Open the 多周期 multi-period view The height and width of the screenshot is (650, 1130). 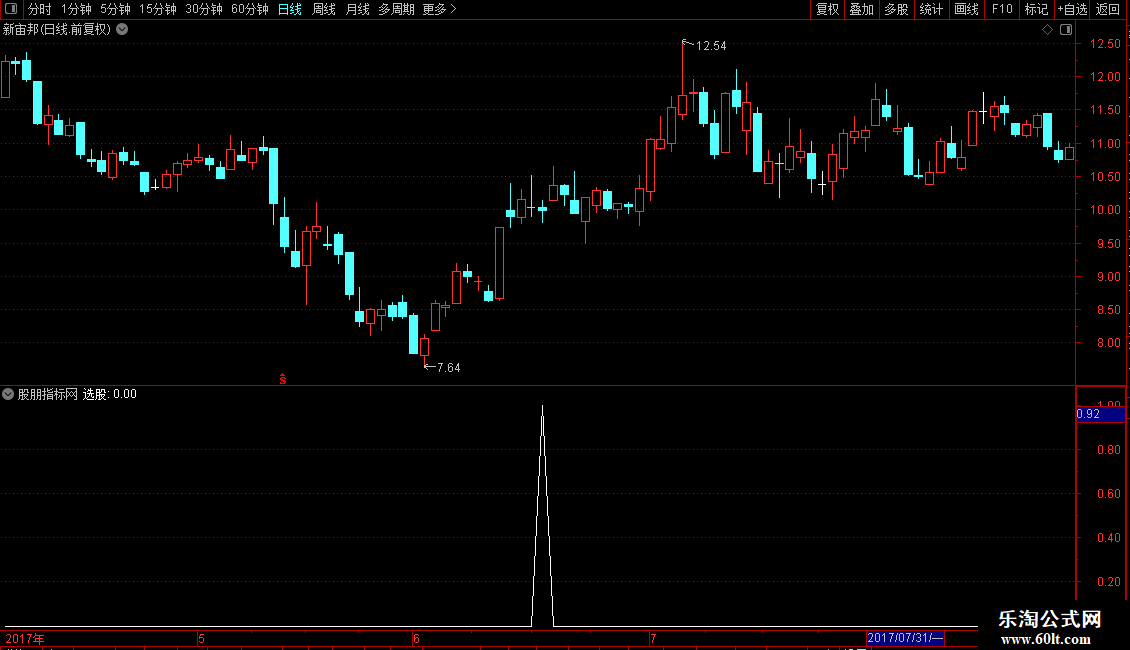pos(396,9)
